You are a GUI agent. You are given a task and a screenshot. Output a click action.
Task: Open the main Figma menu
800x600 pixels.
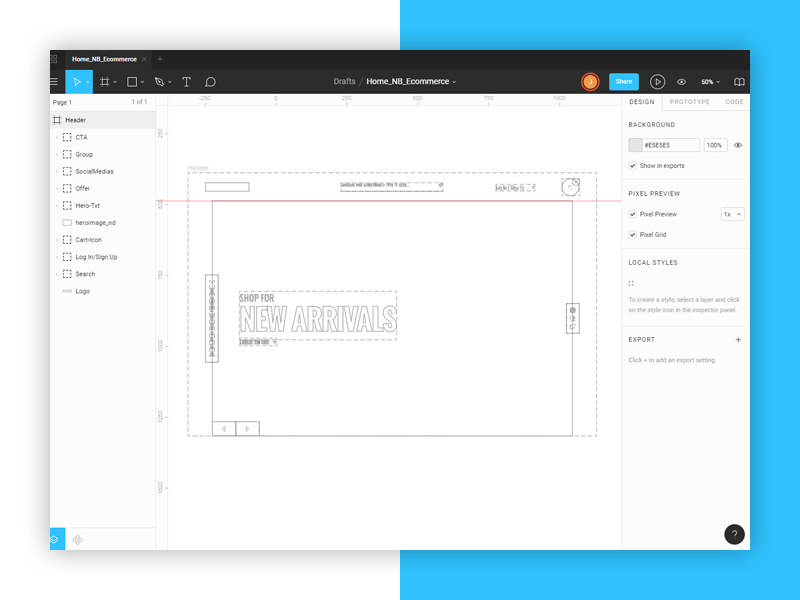(x=53, y=82)
